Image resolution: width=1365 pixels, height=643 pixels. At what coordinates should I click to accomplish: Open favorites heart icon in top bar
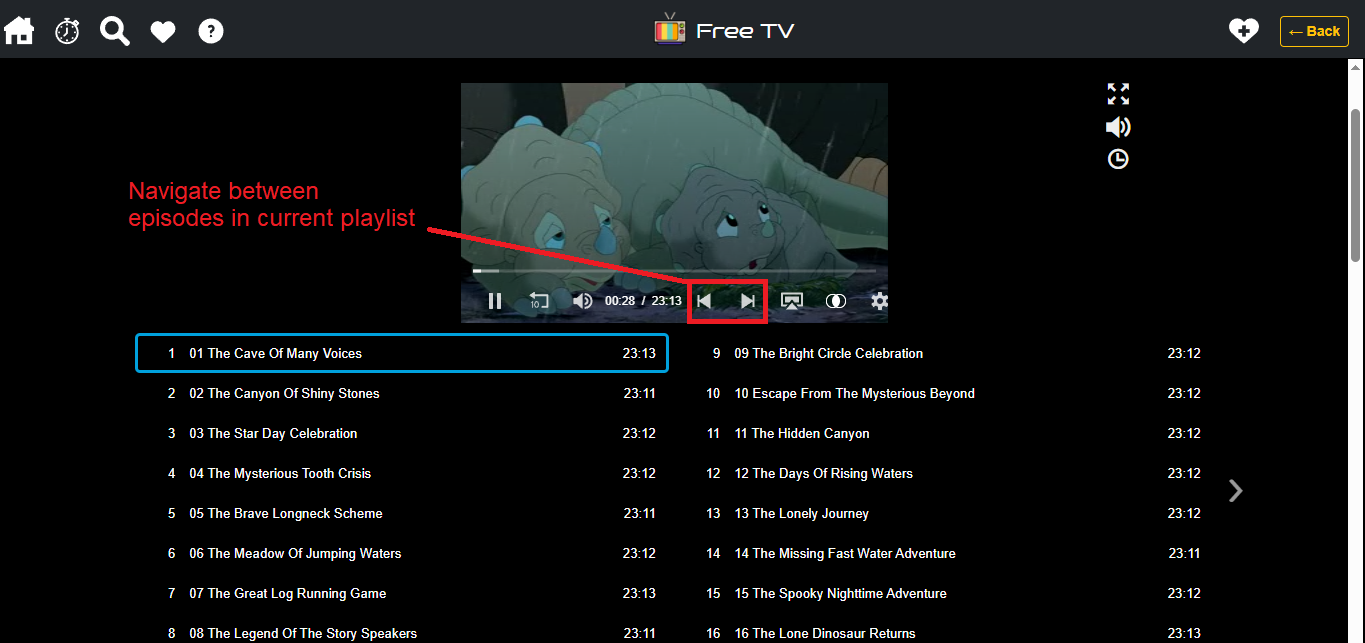[x=163, y=32]
